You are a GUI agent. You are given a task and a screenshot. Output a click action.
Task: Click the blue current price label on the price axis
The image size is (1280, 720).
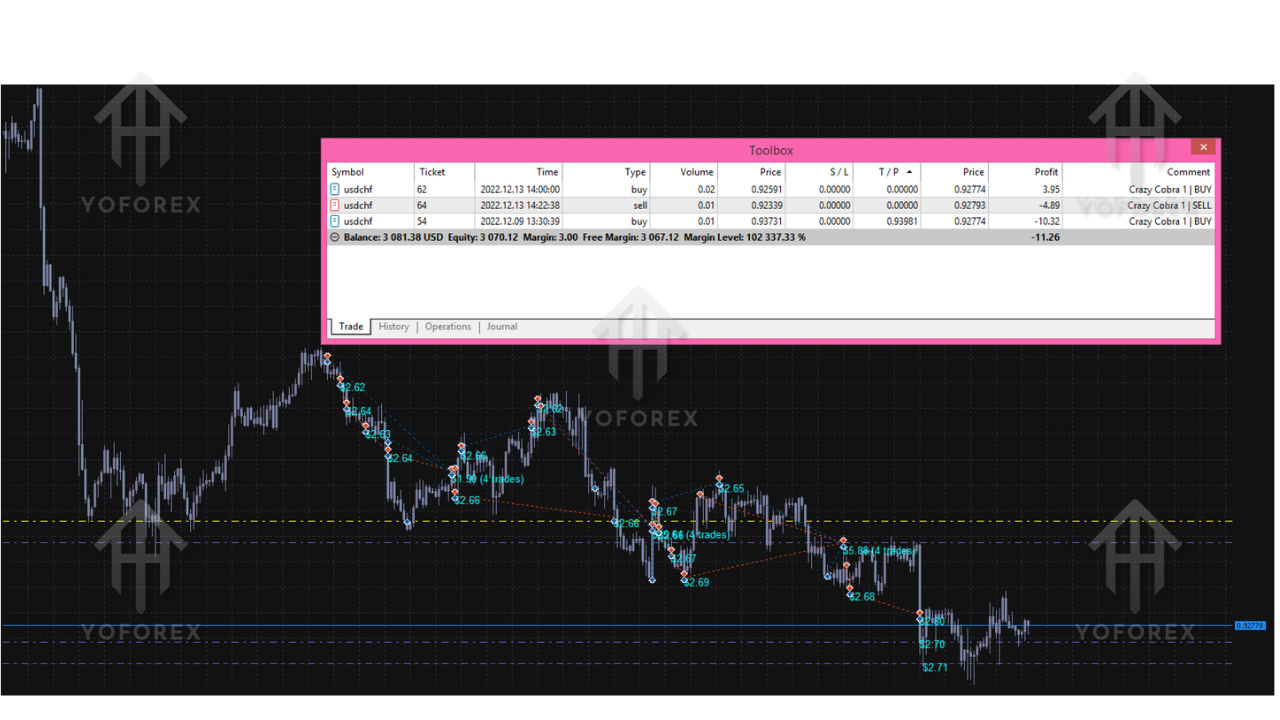[x=1250, y=625]
